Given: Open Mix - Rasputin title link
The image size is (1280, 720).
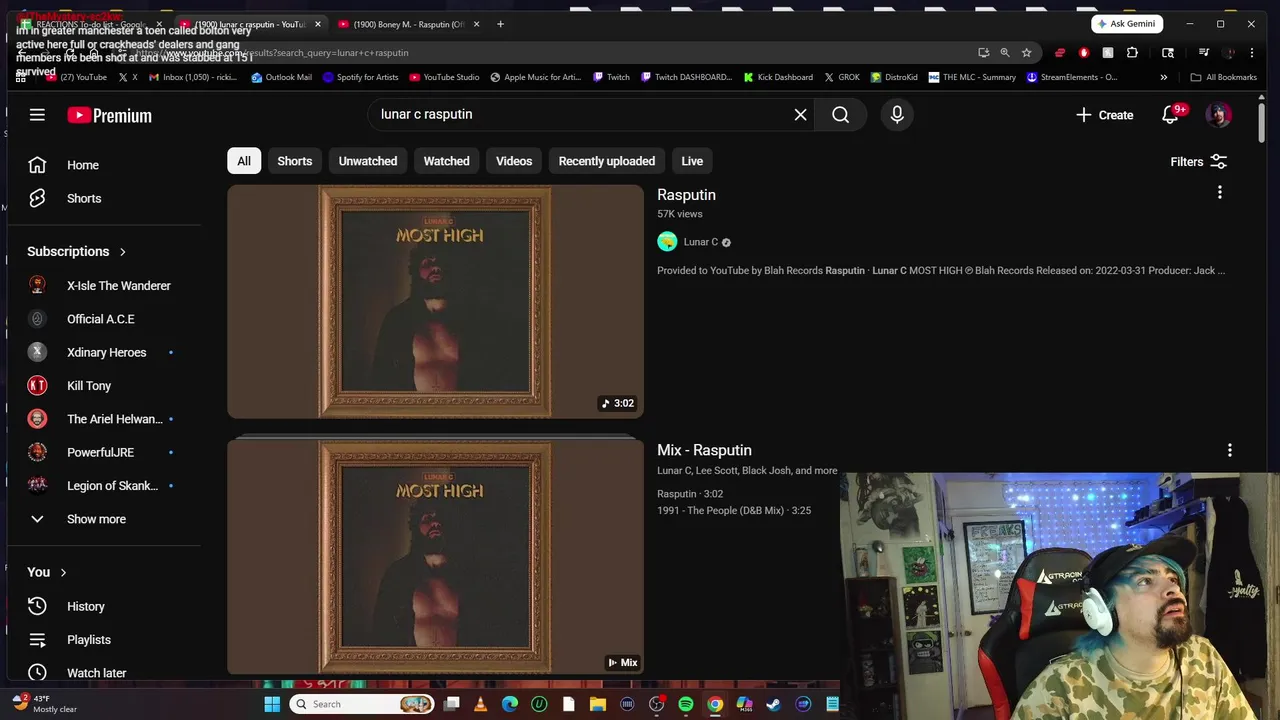Looking at the screenshot, I should [704, 450].
